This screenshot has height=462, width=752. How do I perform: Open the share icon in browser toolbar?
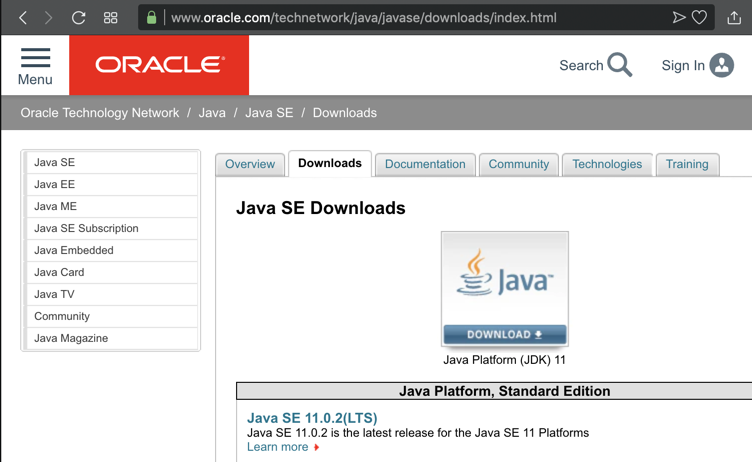pyautogui.click(x=734, y=18)
